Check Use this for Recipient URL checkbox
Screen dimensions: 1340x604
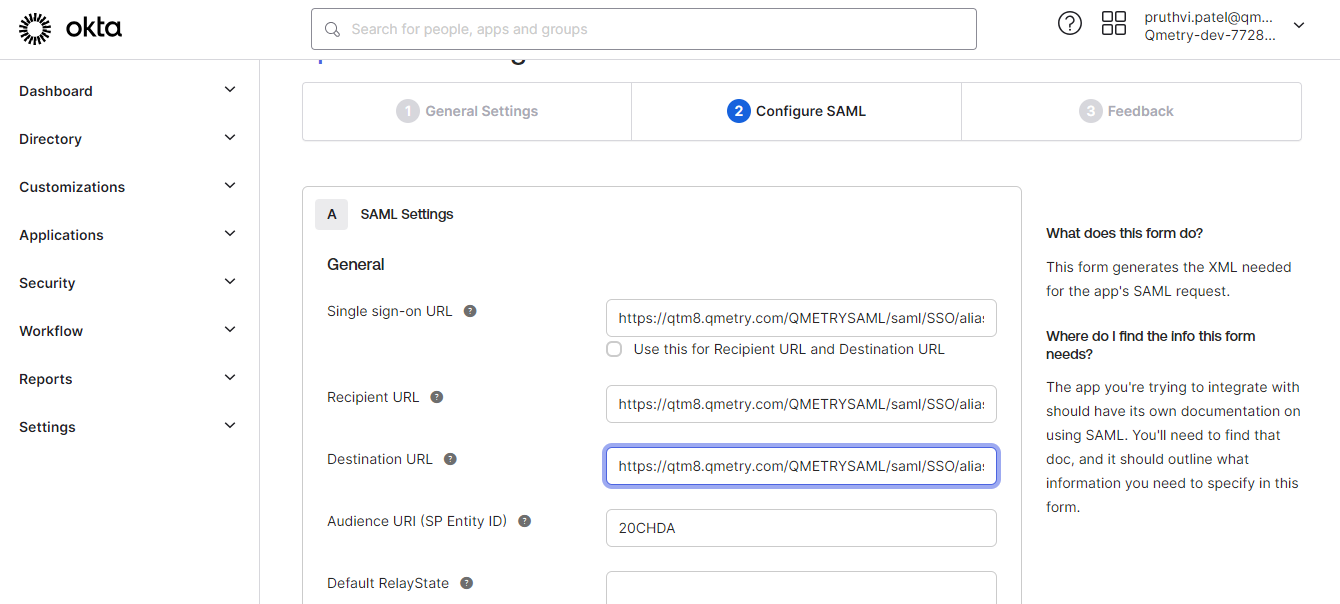pyautogui.click(x=614, y=349)
